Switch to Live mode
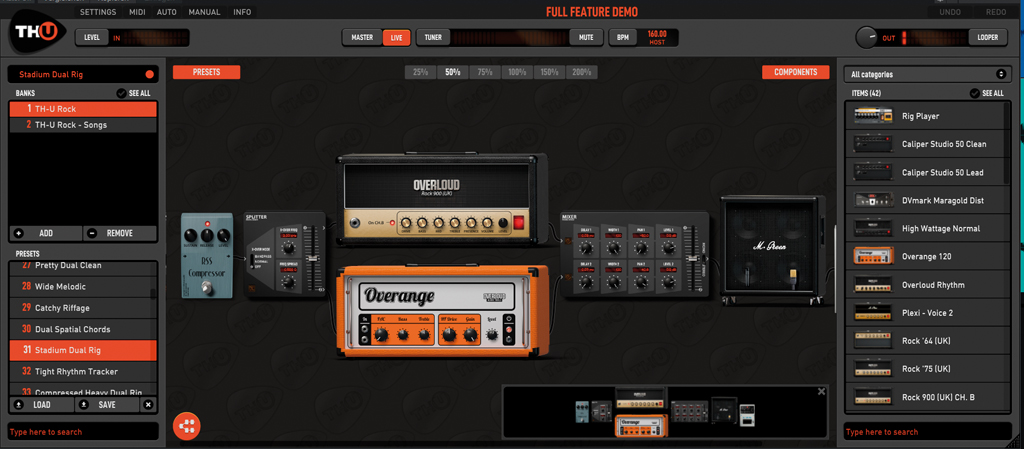The image size is (1024, 449). click(396, 38)
